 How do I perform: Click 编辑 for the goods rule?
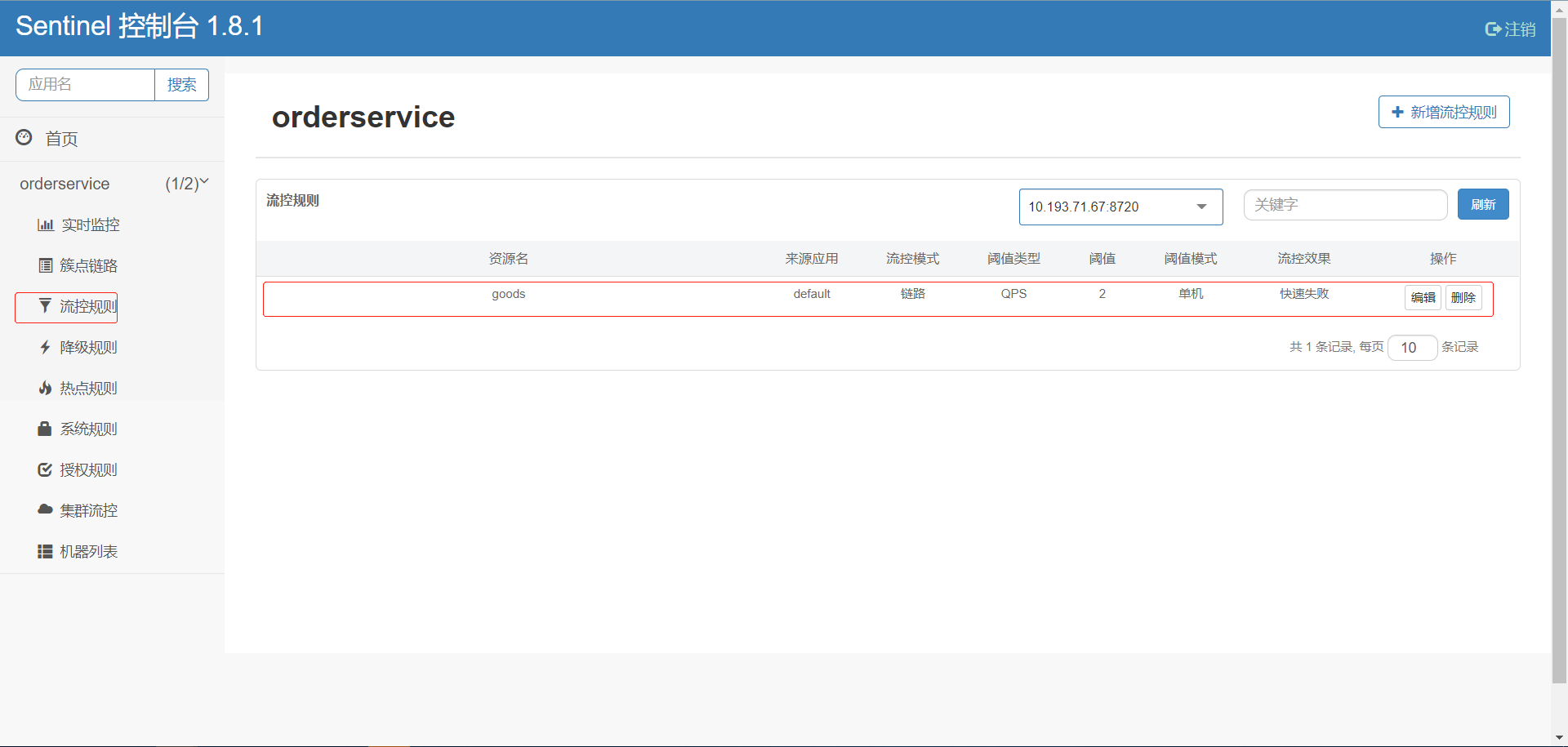pos(1423,297)
